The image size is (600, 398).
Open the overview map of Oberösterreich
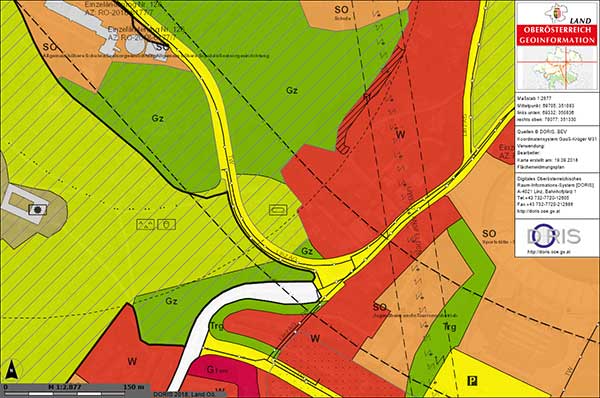pyautogui.click(x=557, y=69)
